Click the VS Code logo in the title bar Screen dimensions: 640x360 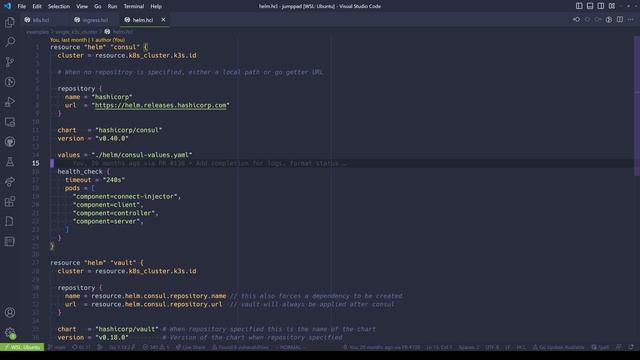7,6
